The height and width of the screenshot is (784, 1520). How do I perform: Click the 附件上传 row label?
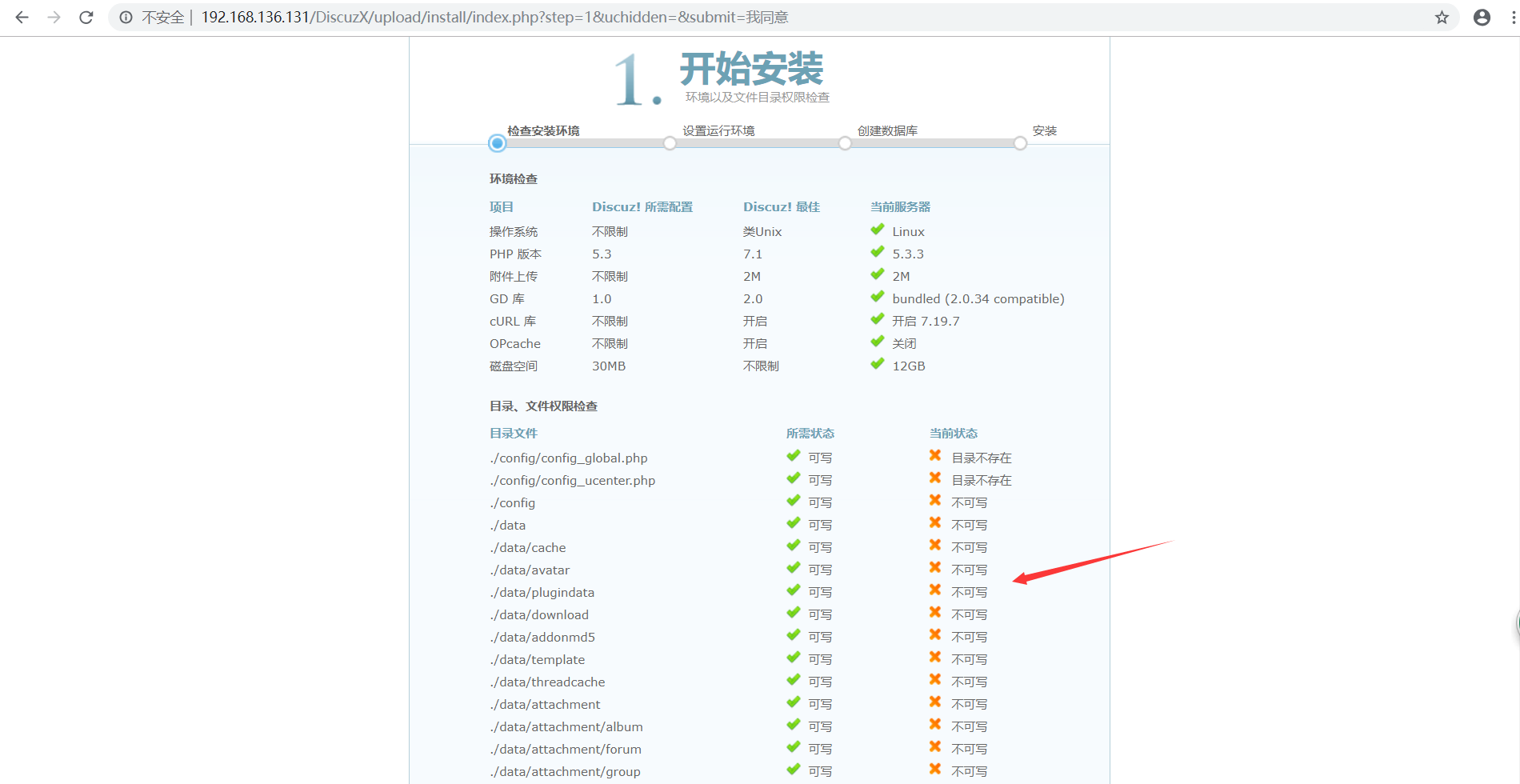(514, 277)
